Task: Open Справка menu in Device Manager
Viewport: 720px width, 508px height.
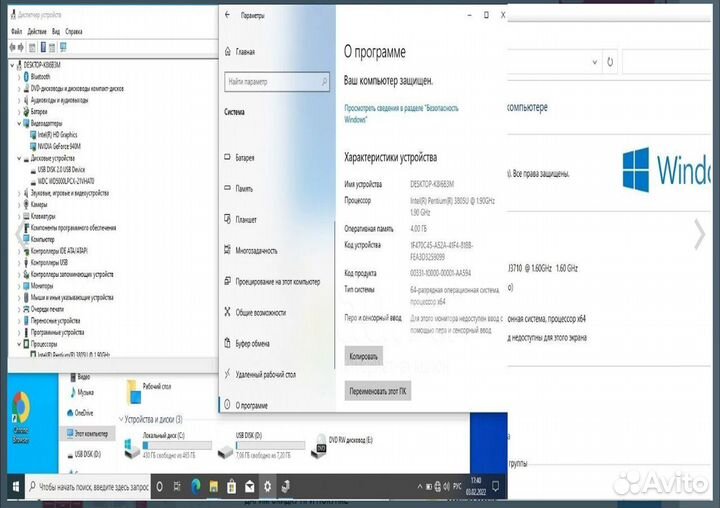Action: pos(73,31)
